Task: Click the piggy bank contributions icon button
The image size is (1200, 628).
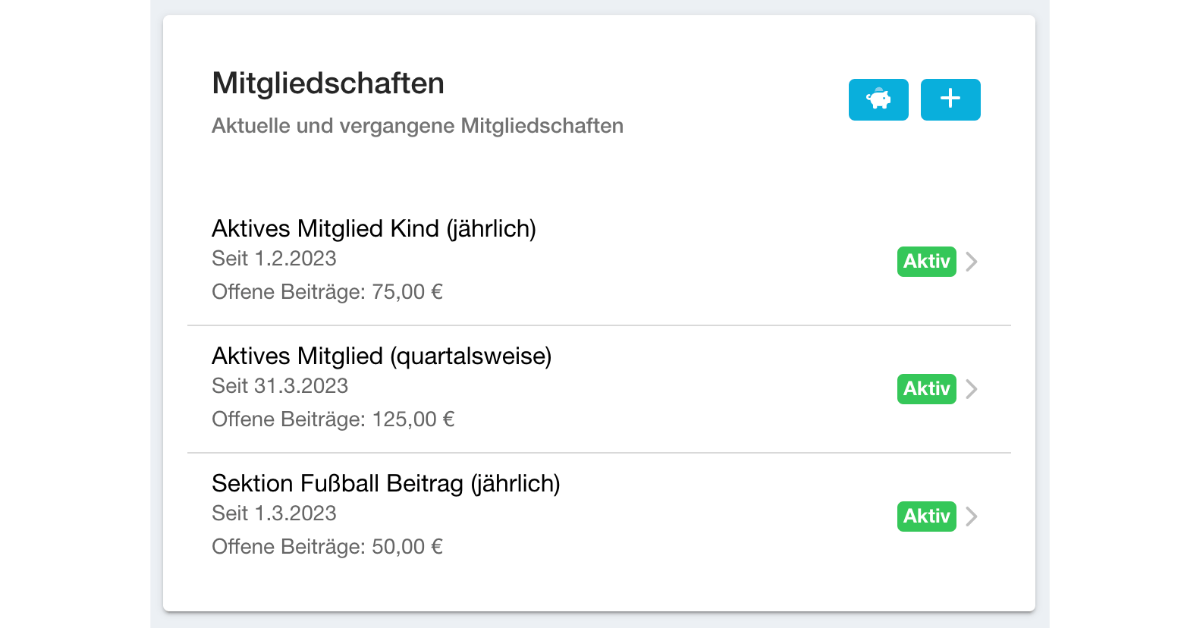Action: point(878,100)
